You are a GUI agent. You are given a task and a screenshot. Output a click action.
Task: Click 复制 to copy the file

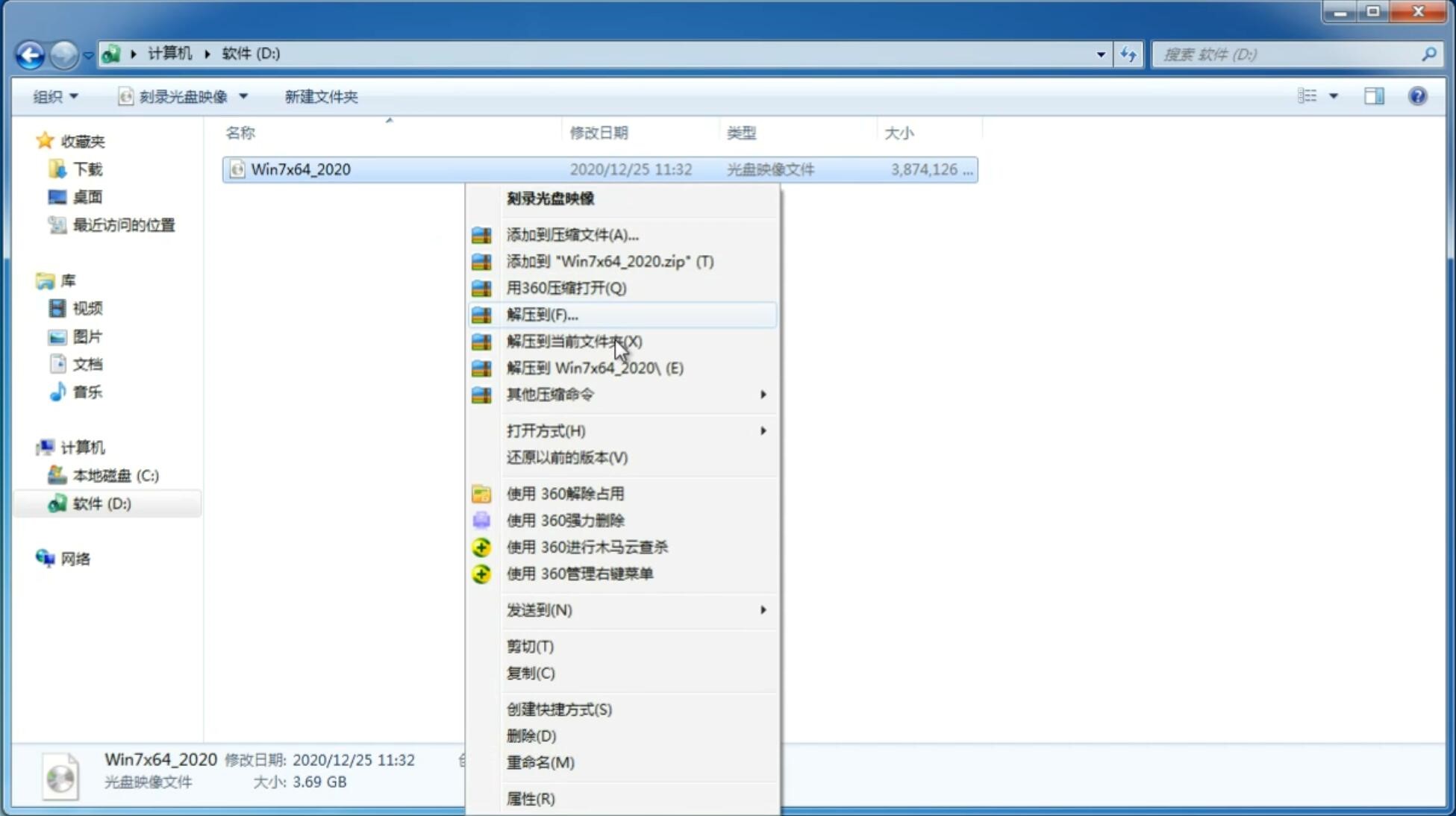[529, 672]
